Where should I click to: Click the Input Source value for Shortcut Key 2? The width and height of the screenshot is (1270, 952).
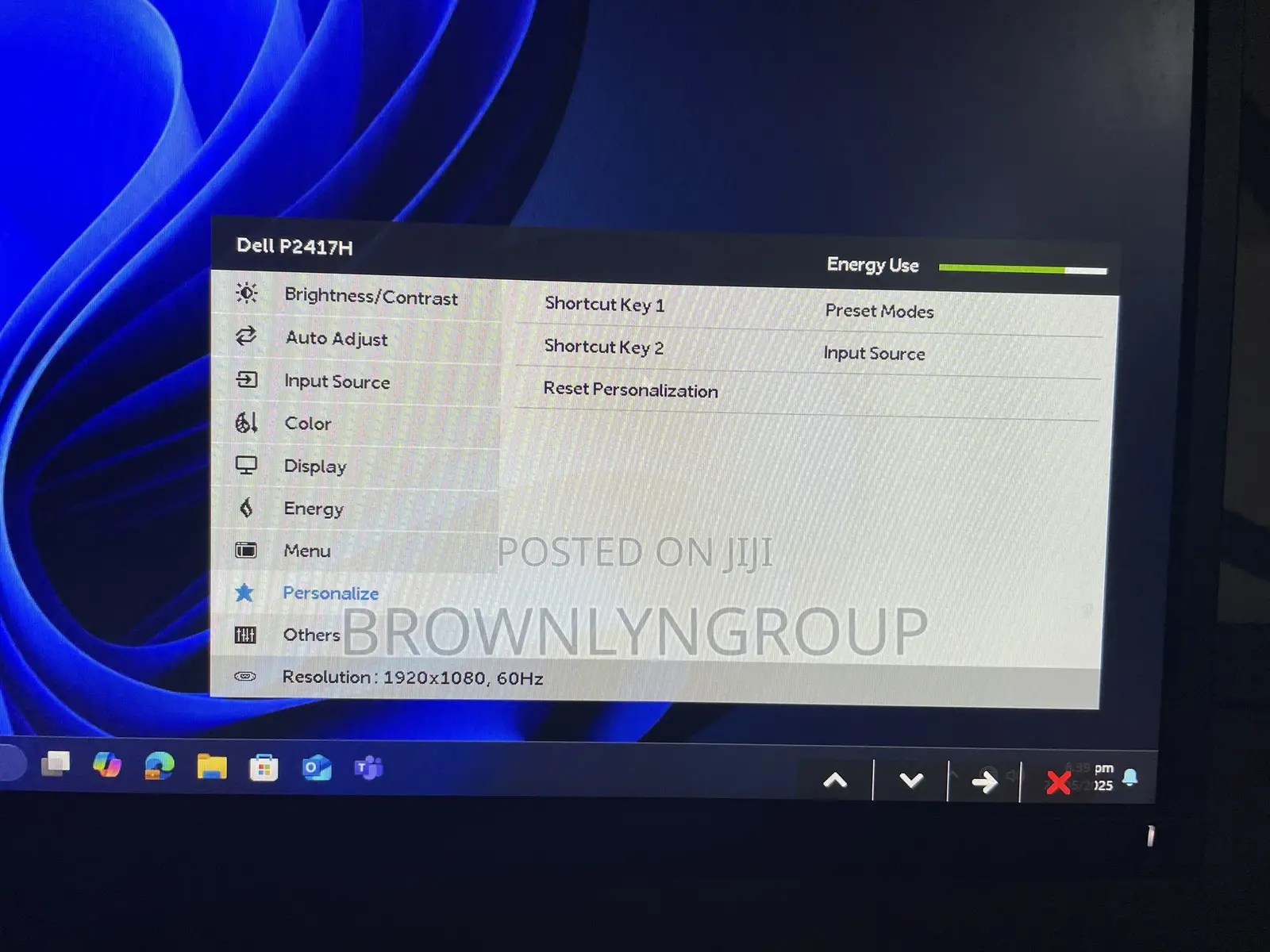(874, 353)
